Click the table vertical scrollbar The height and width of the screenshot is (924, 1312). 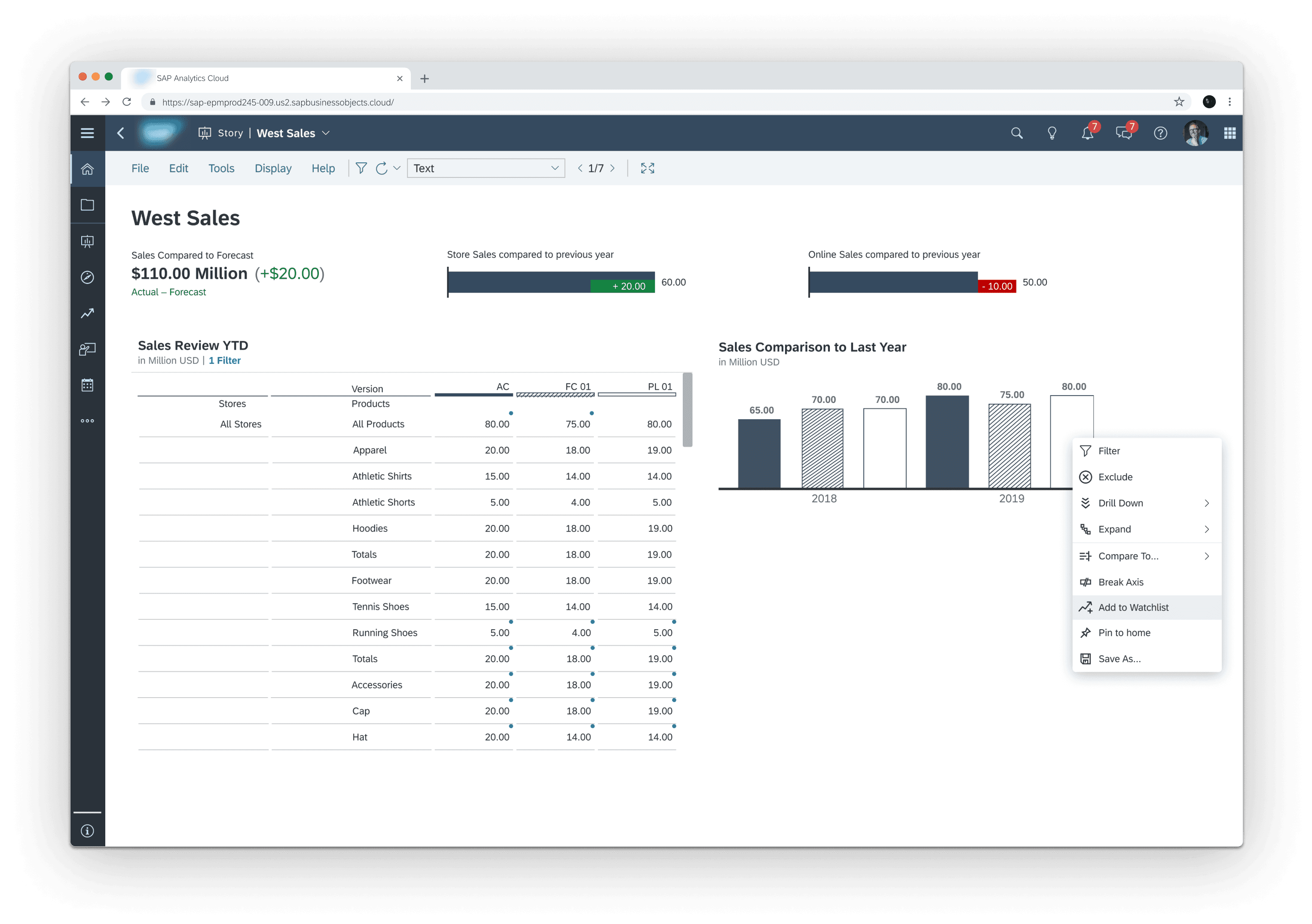pos(688,409)
